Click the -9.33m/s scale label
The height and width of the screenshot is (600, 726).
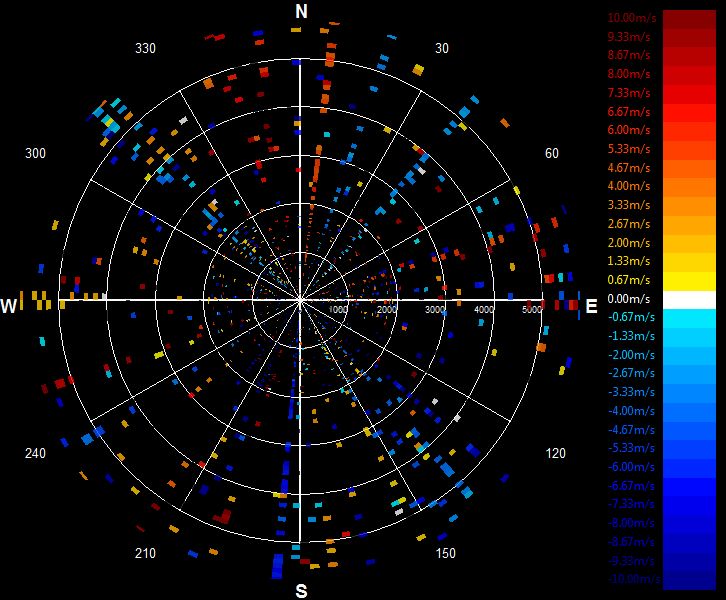coord(631,561)
